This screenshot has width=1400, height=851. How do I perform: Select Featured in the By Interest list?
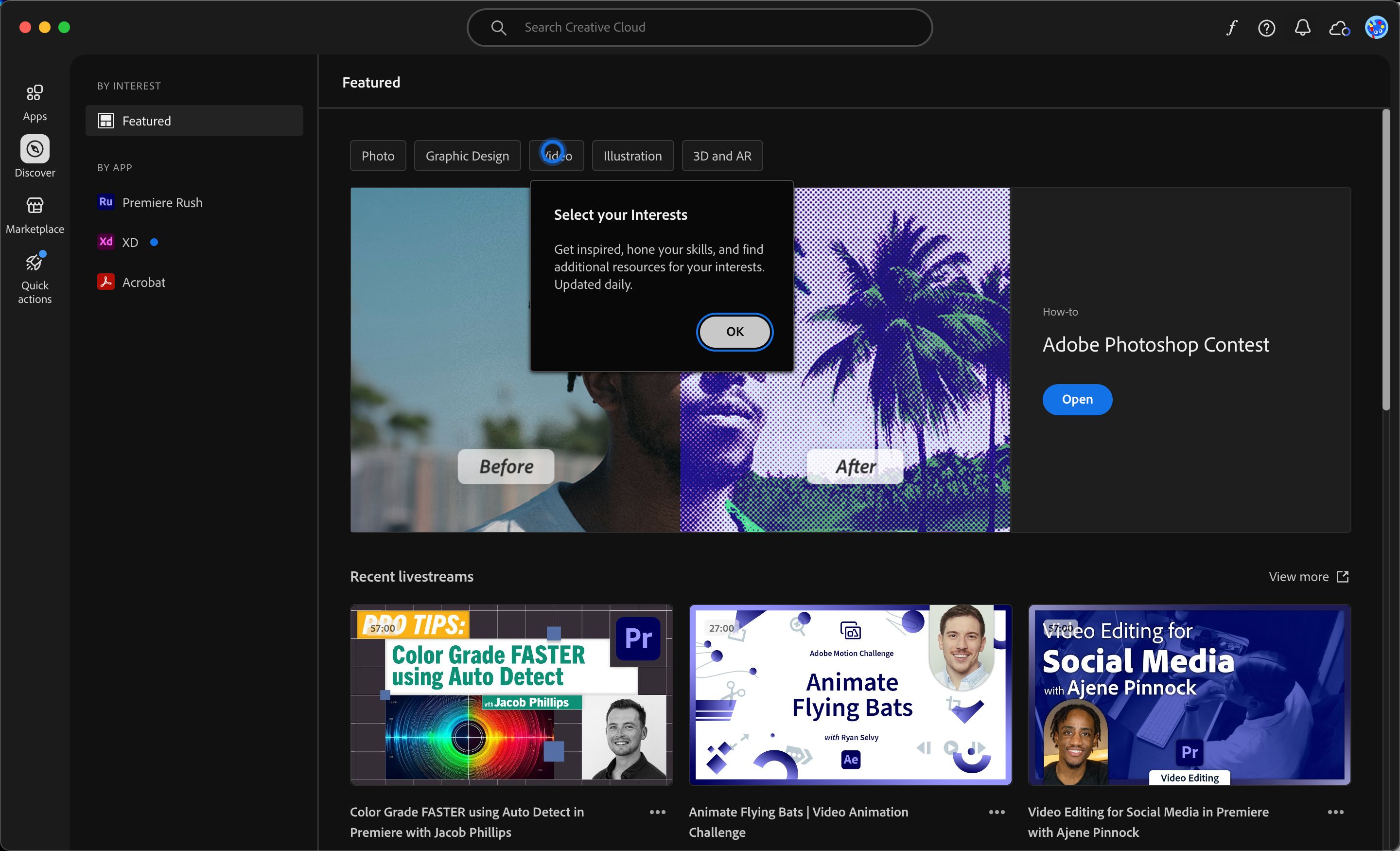[x=194, y=121]
